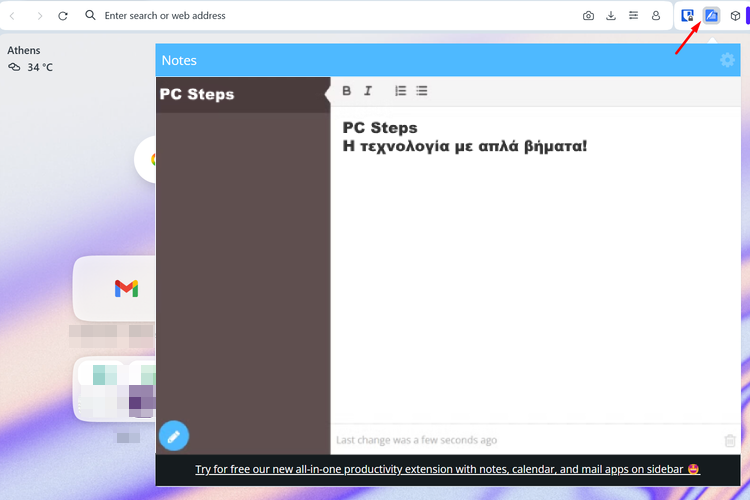Open Notes settings gear
This screenshot has height=500, width=750.
(x=727, y=60)
